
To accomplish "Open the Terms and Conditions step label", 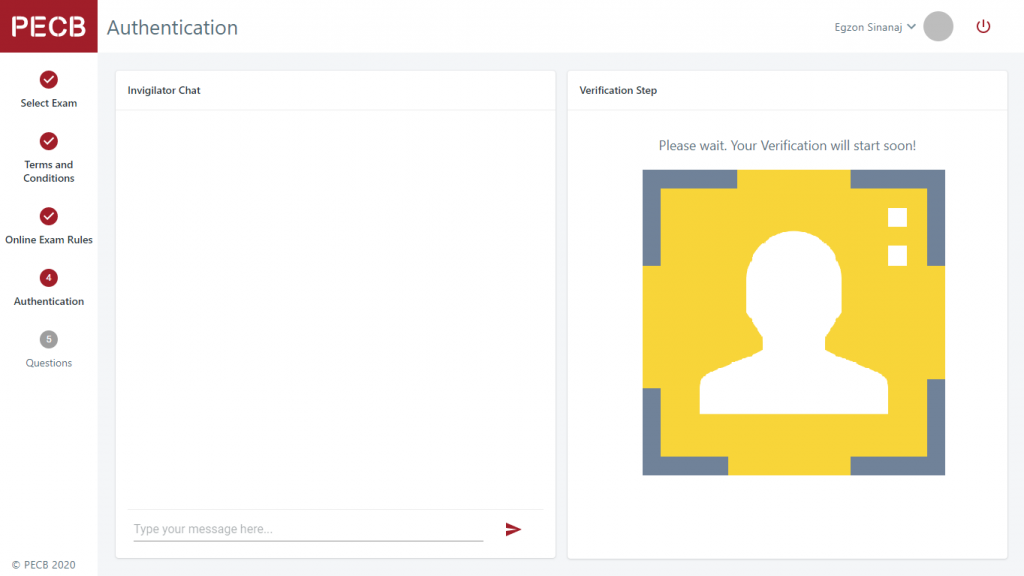I will pos(49,171).
